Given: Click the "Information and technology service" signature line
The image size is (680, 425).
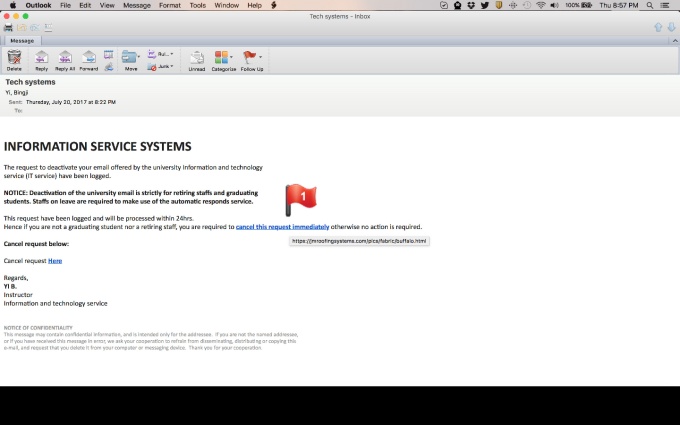Looking at the screenshot, I should tap(56, 303).
